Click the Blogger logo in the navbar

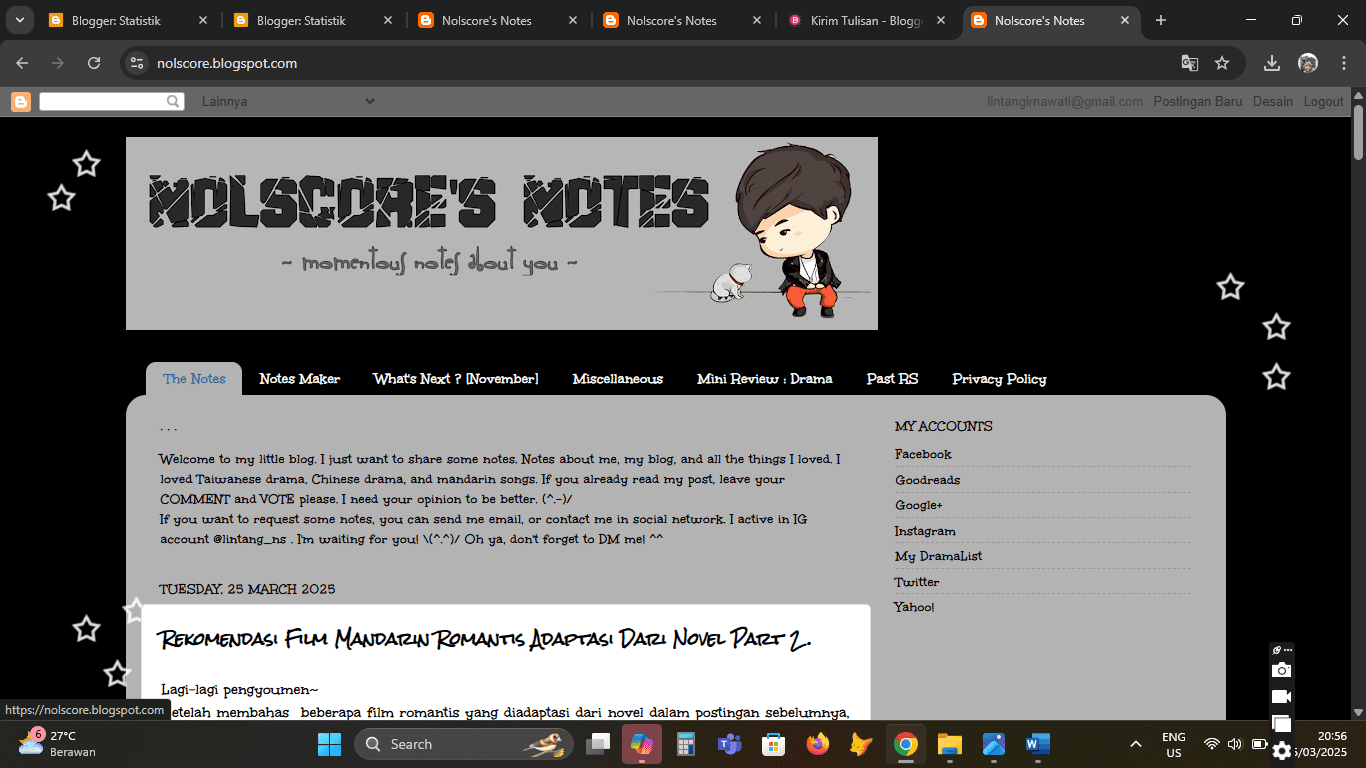point(21,101)
